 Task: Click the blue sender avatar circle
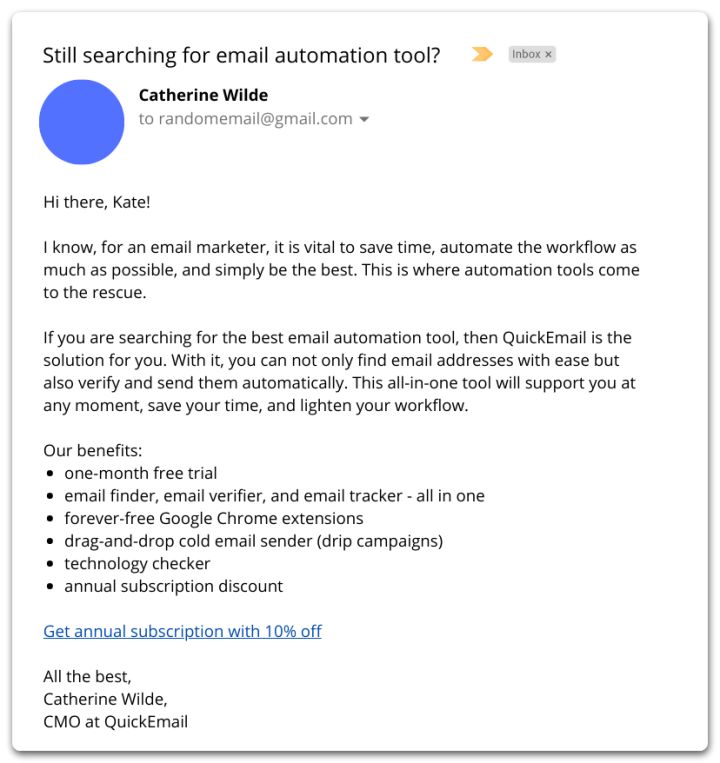(82, 122)
